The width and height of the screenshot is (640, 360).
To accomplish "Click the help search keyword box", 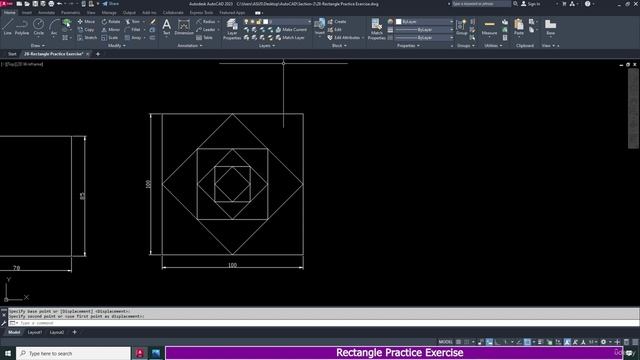I will (x=481, y=4).
